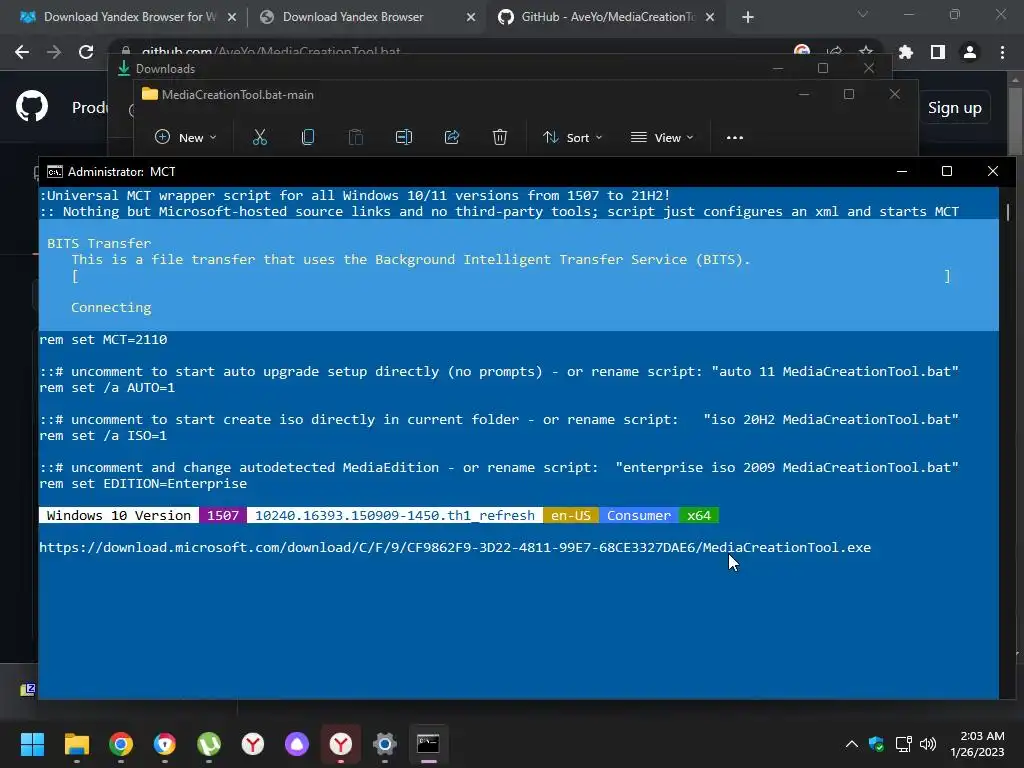Click the Paste icon in Explorer toolbar
The height and width of the screenshot is (768, 1024).
[355, 137]
